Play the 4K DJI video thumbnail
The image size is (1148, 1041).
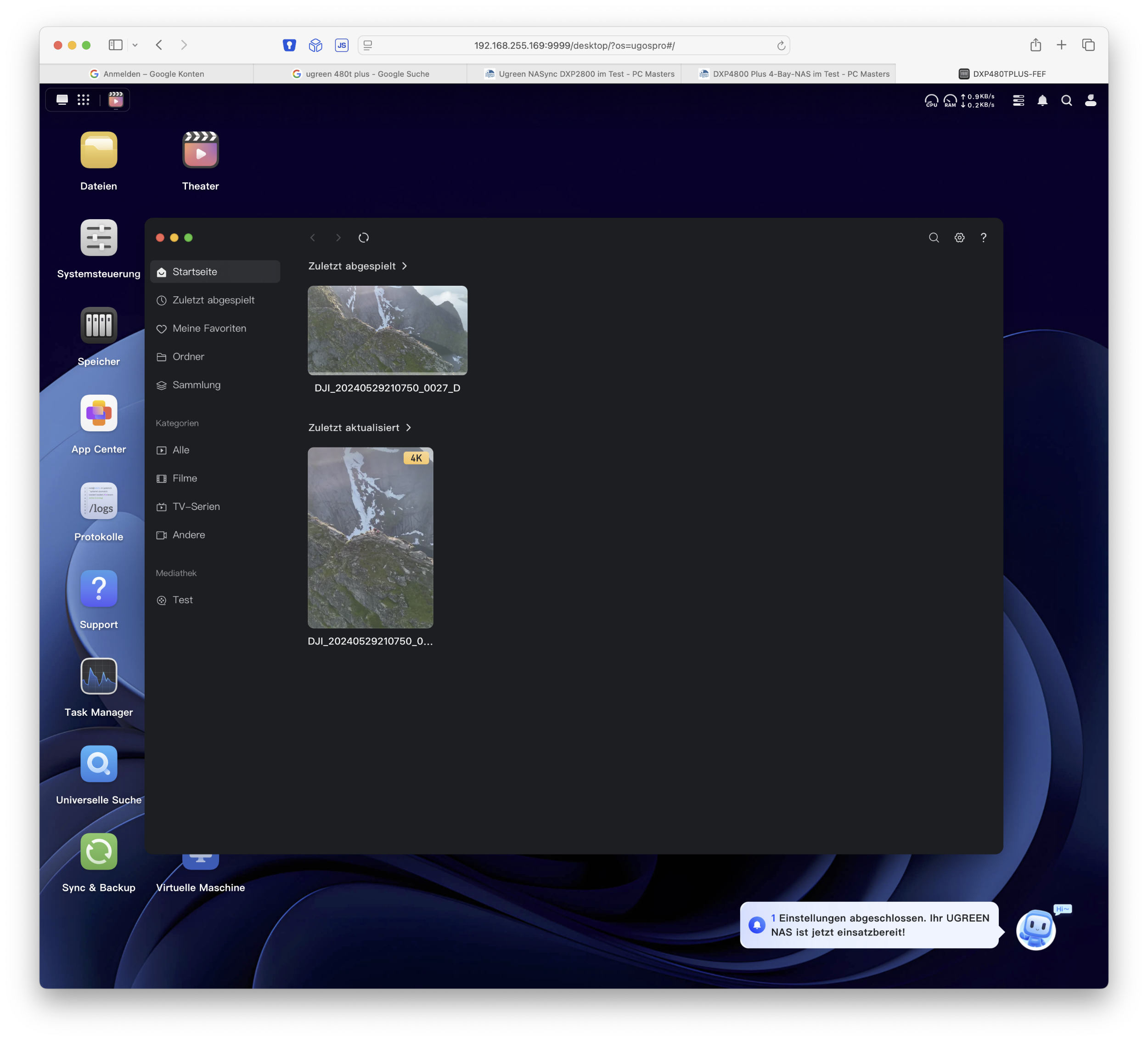tap(370, 538)
